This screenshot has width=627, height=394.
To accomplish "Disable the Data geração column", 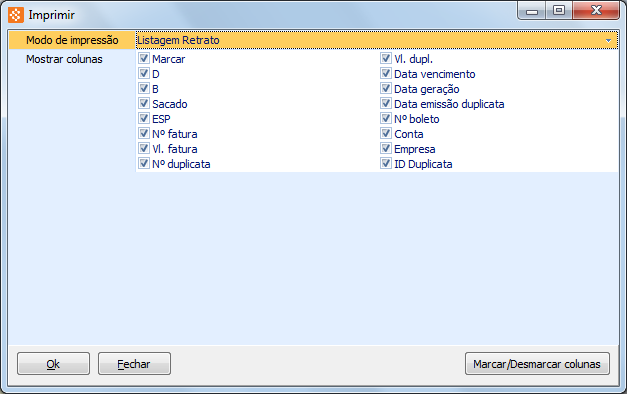I will [385, 88].
